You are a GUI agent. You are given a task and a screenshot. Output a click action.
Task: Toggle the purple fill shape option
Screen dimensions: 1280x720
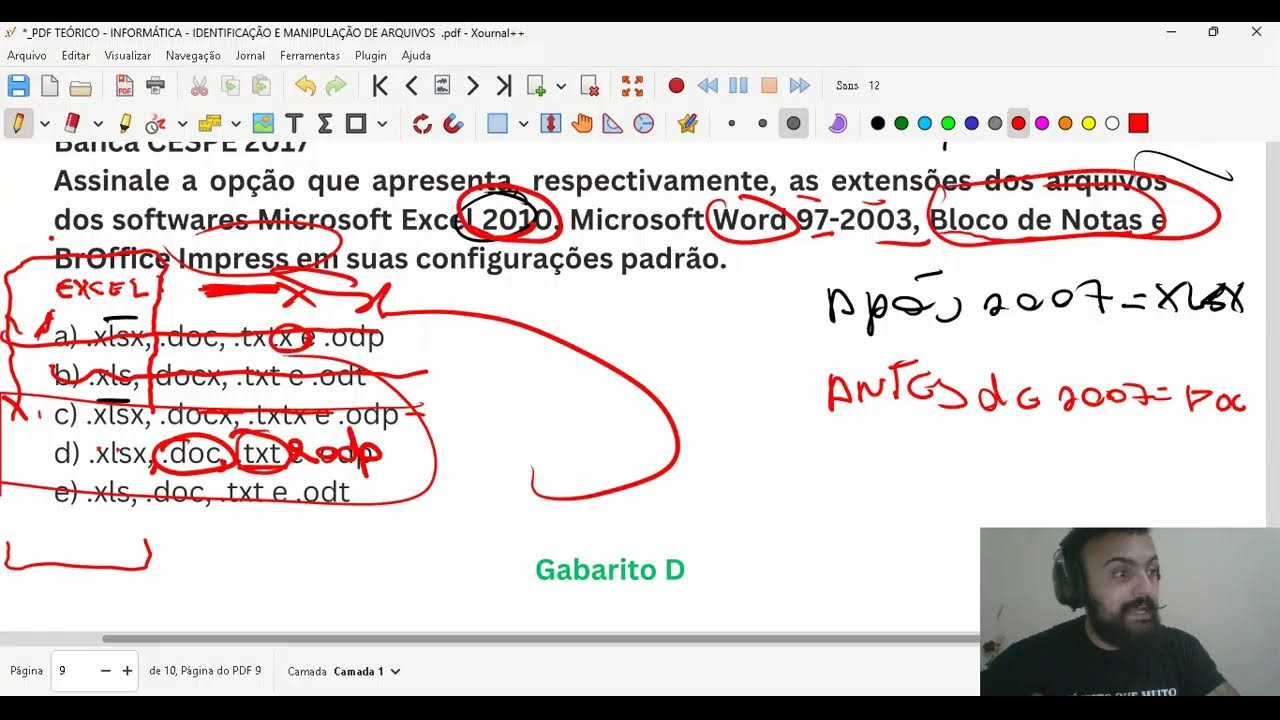[x=838, y=123]
